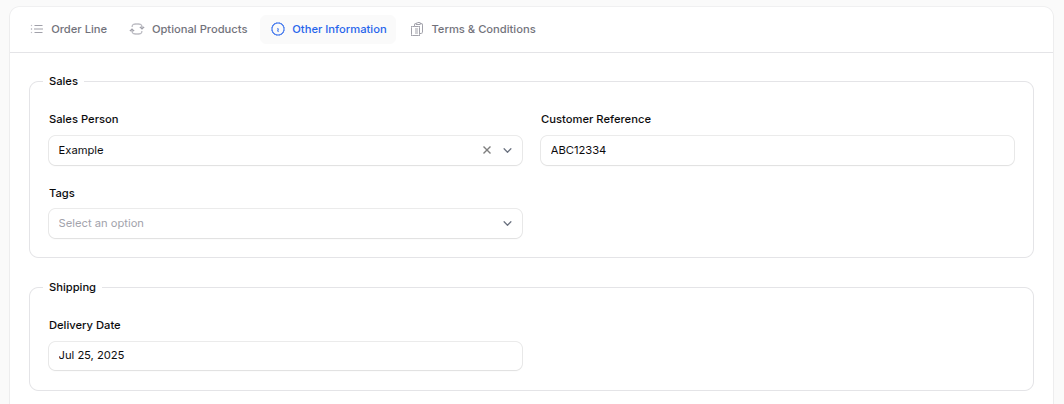Open the Sales Person field showing Example
Screen dimensions: 1064x404
point(285,150)
